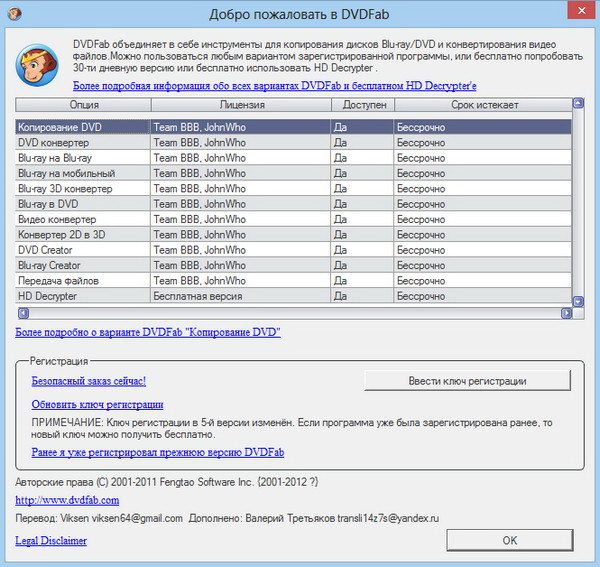Screen dimensions: 600x567
Task: Sort by the Опция column header
Action: 84,104
